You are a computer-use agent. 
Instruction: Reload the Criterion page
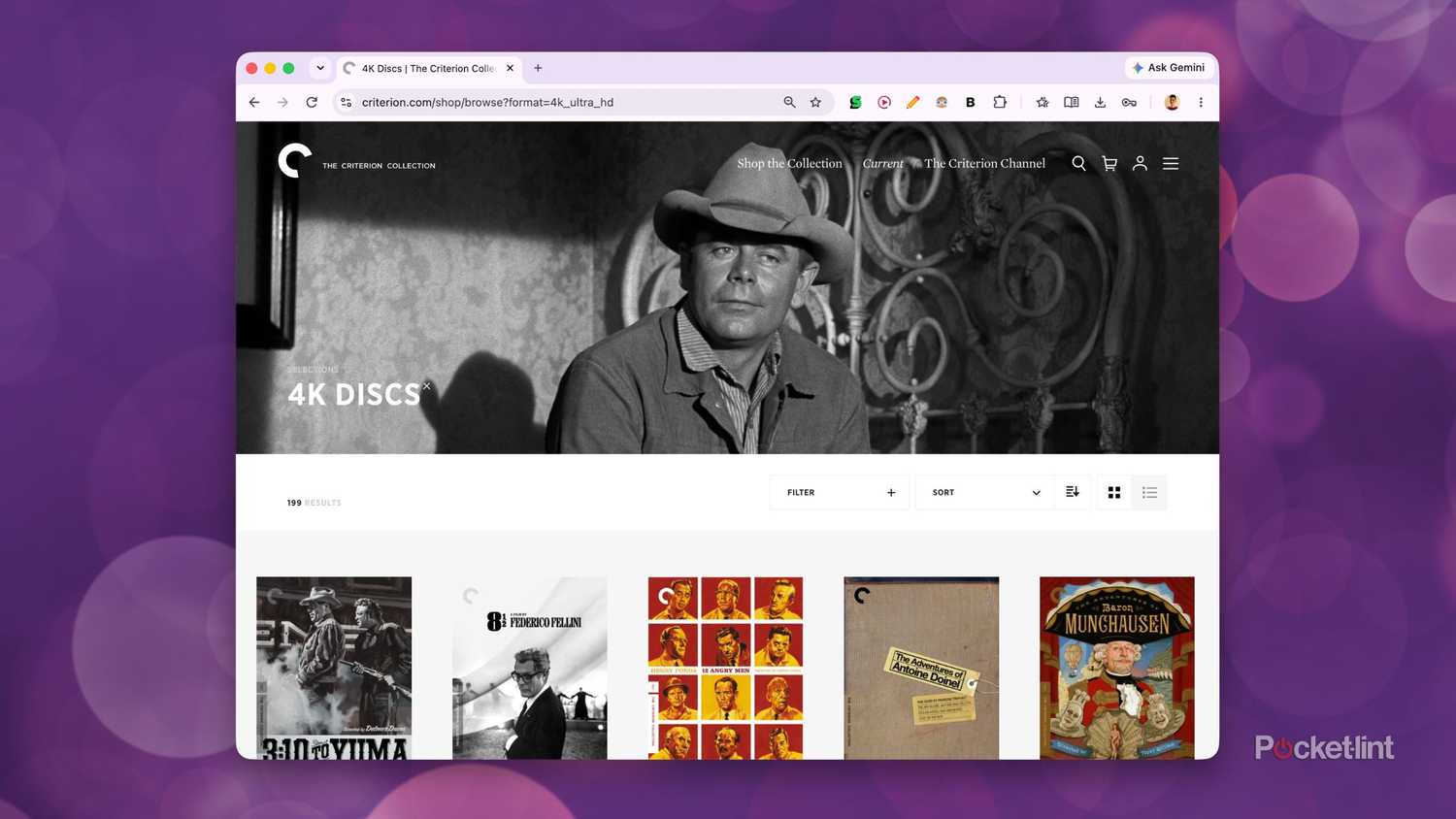point(312,102)
